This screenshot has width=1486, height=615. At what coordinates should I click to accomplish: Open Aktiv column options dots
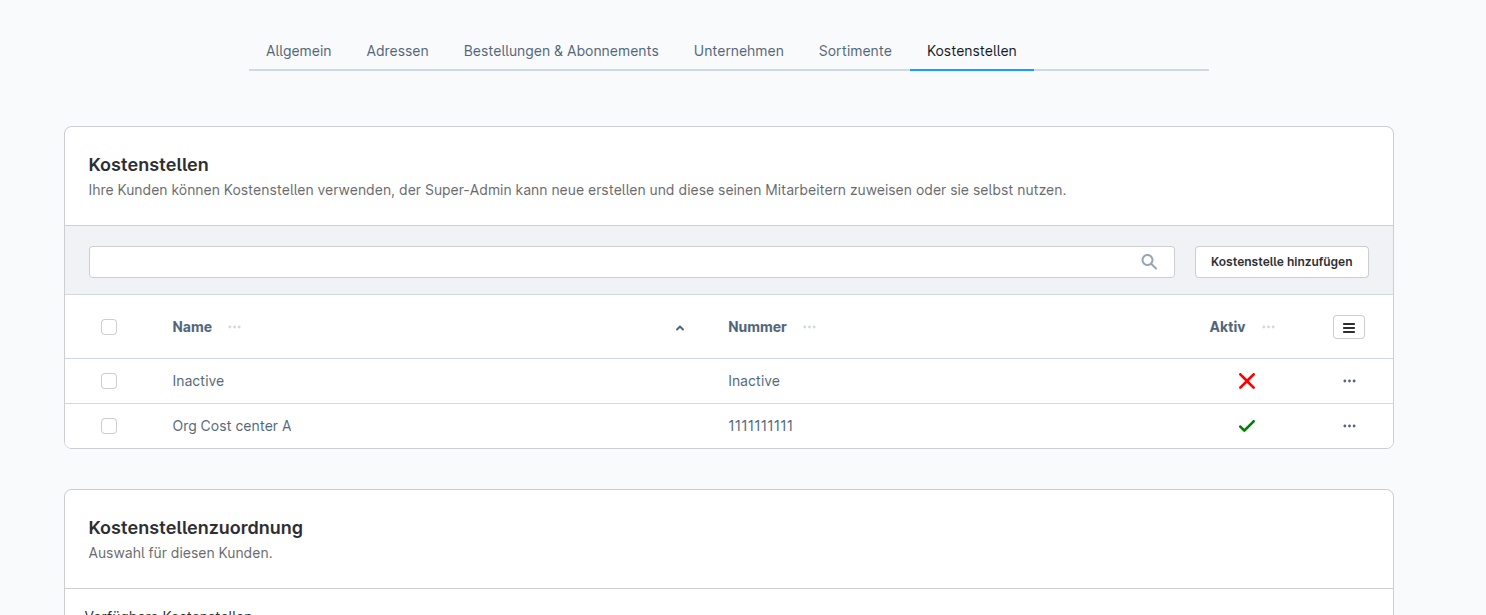coord(1268,327)
